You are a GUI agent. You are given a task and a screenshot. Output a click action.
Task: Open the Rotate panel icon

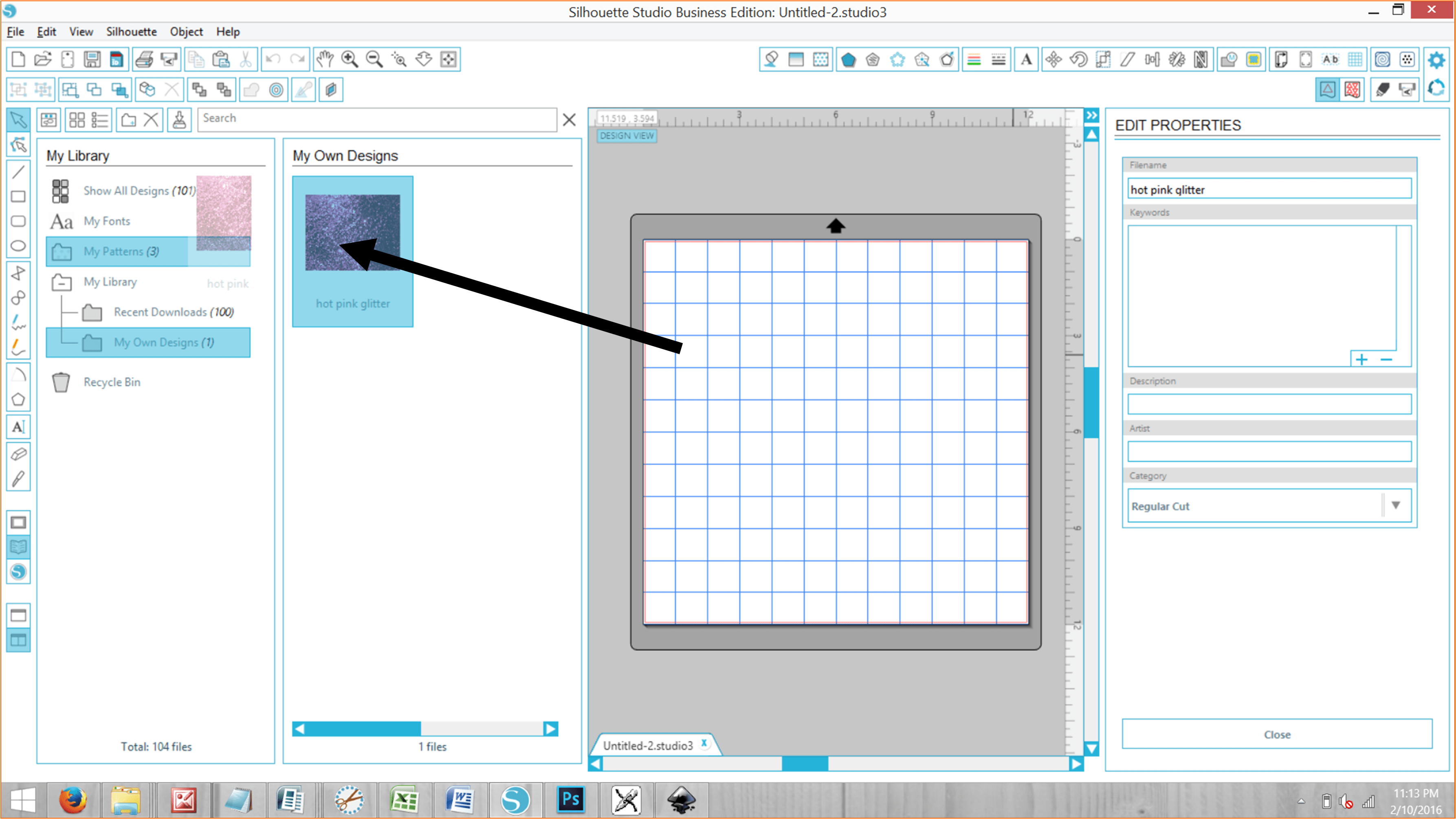(1078, 59)
